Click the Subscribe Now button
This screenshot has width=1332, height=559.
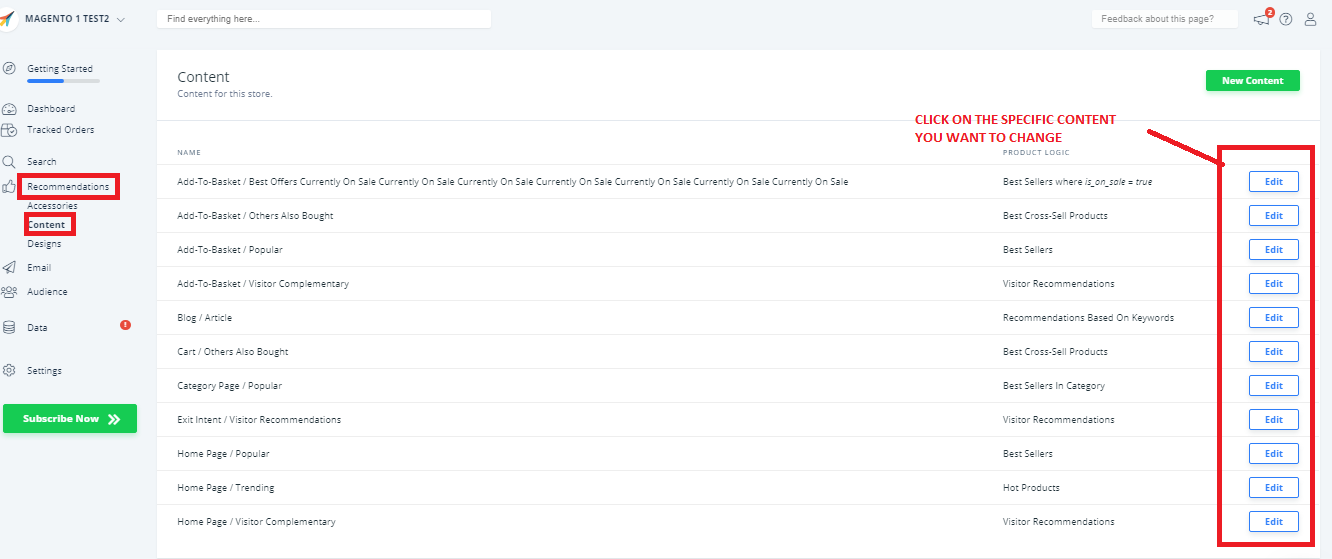click(70, 419)
